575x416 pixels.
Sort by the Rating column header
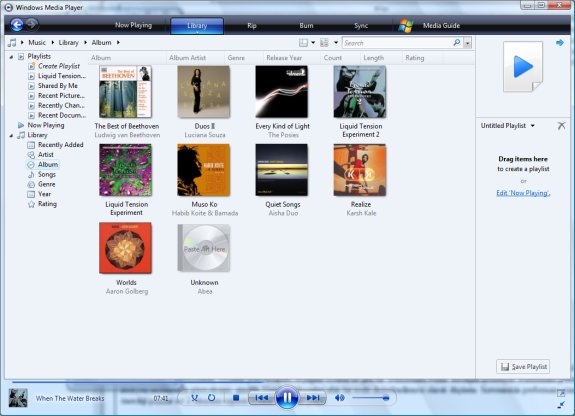pos(415,58)
